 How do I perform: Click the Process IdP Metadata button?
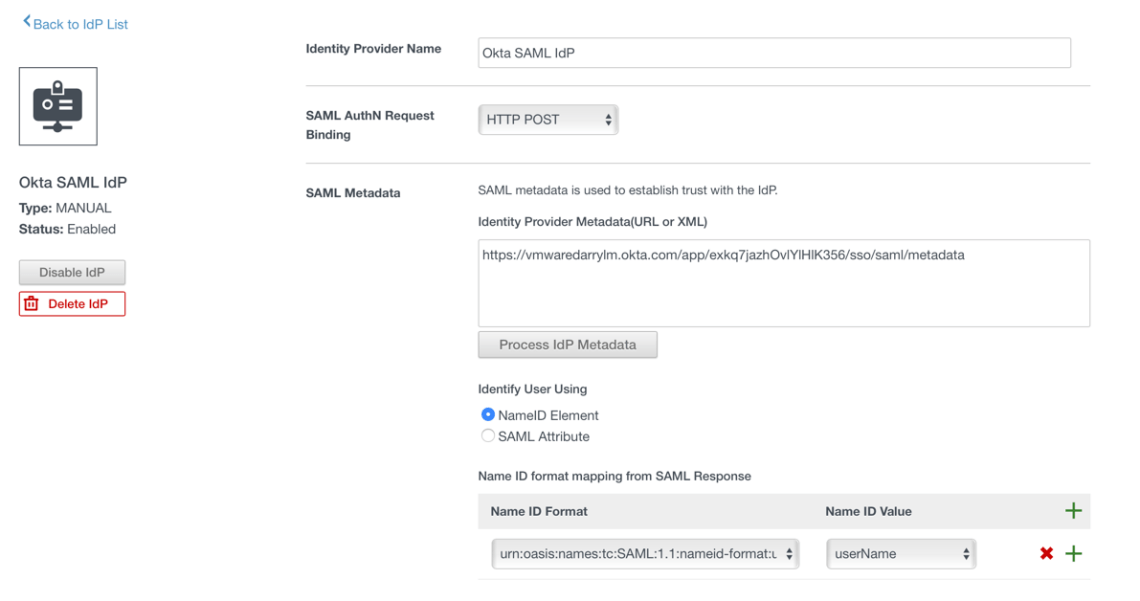click(567, 344)
